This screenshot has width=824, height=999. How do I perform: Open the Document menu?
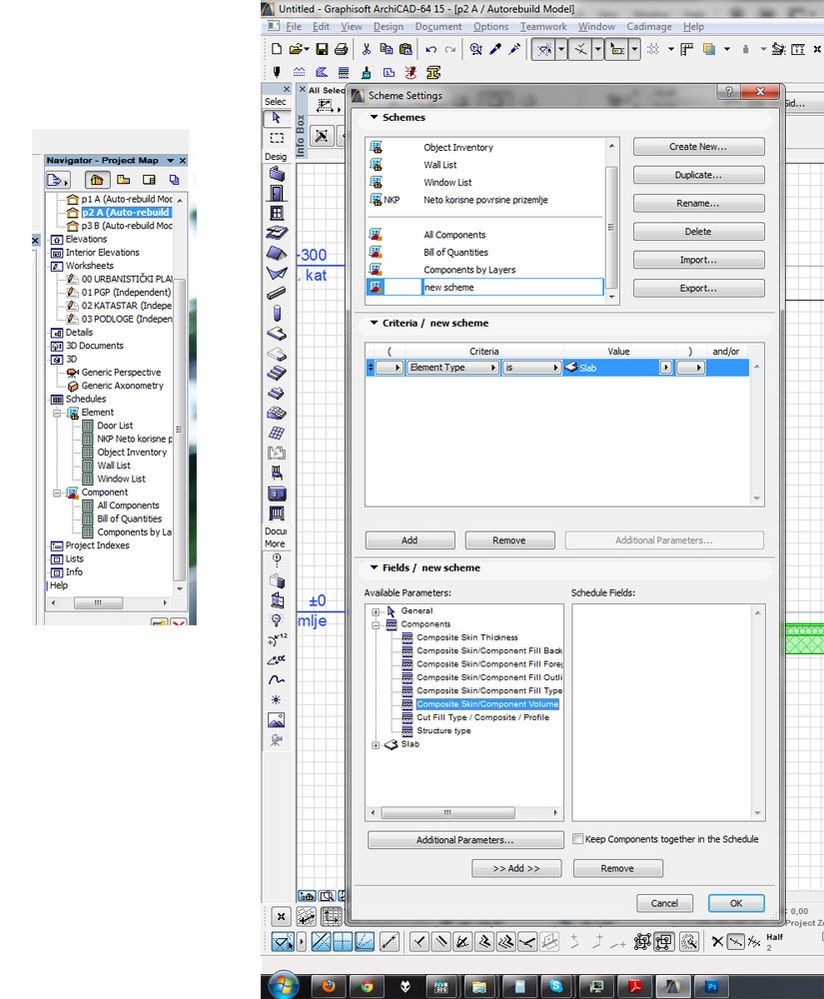pyautogui.click(x=438, y=27)
